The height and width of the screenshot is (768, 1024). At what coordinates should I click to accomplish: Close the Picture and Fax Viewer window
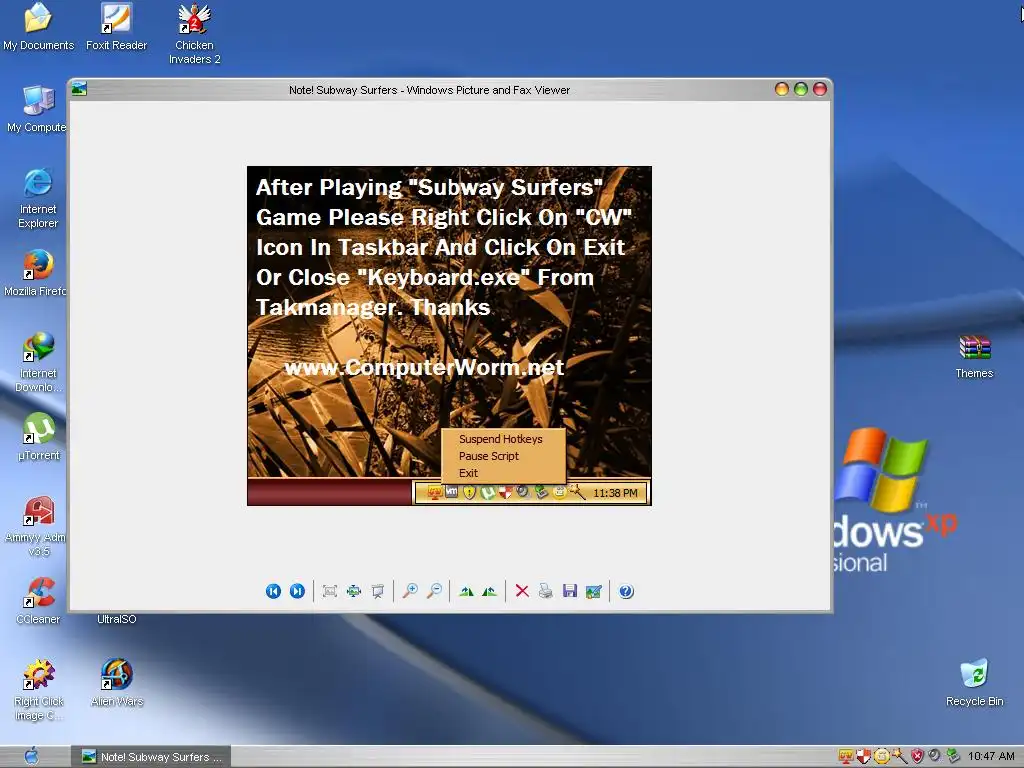[820, 89]
